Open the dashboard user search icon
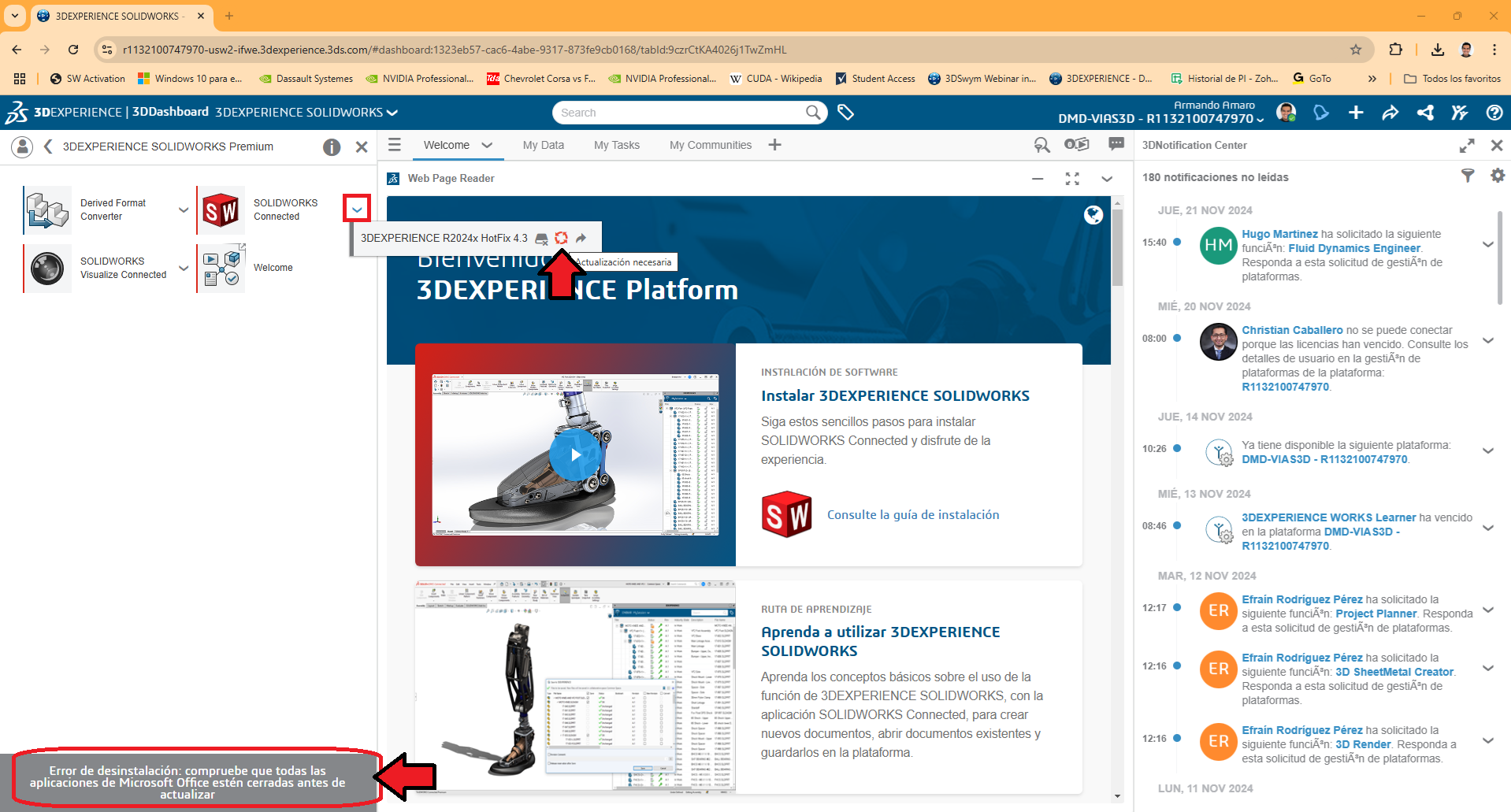The image size is (1511, 812). pyautogui.click(x=1041, y=145)
